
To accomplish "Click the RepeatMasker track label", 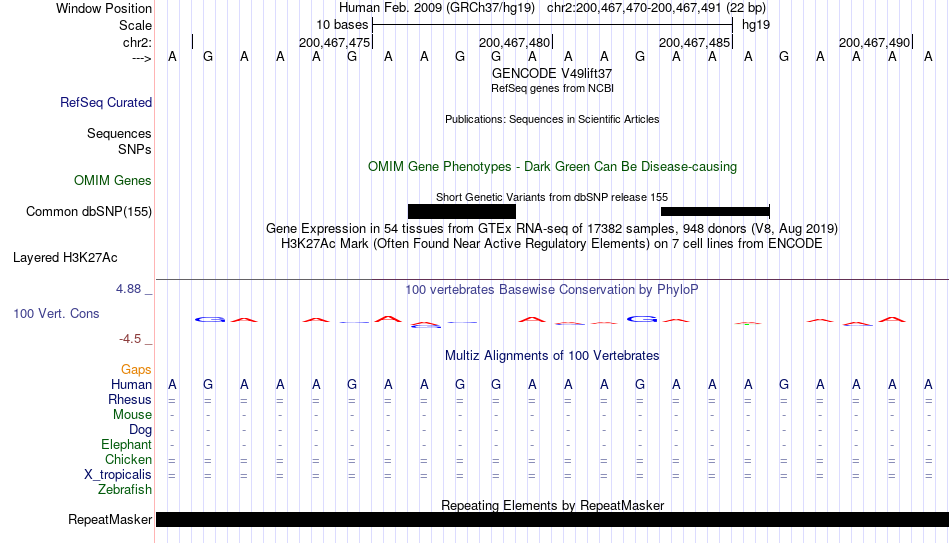I will (110, 519).
